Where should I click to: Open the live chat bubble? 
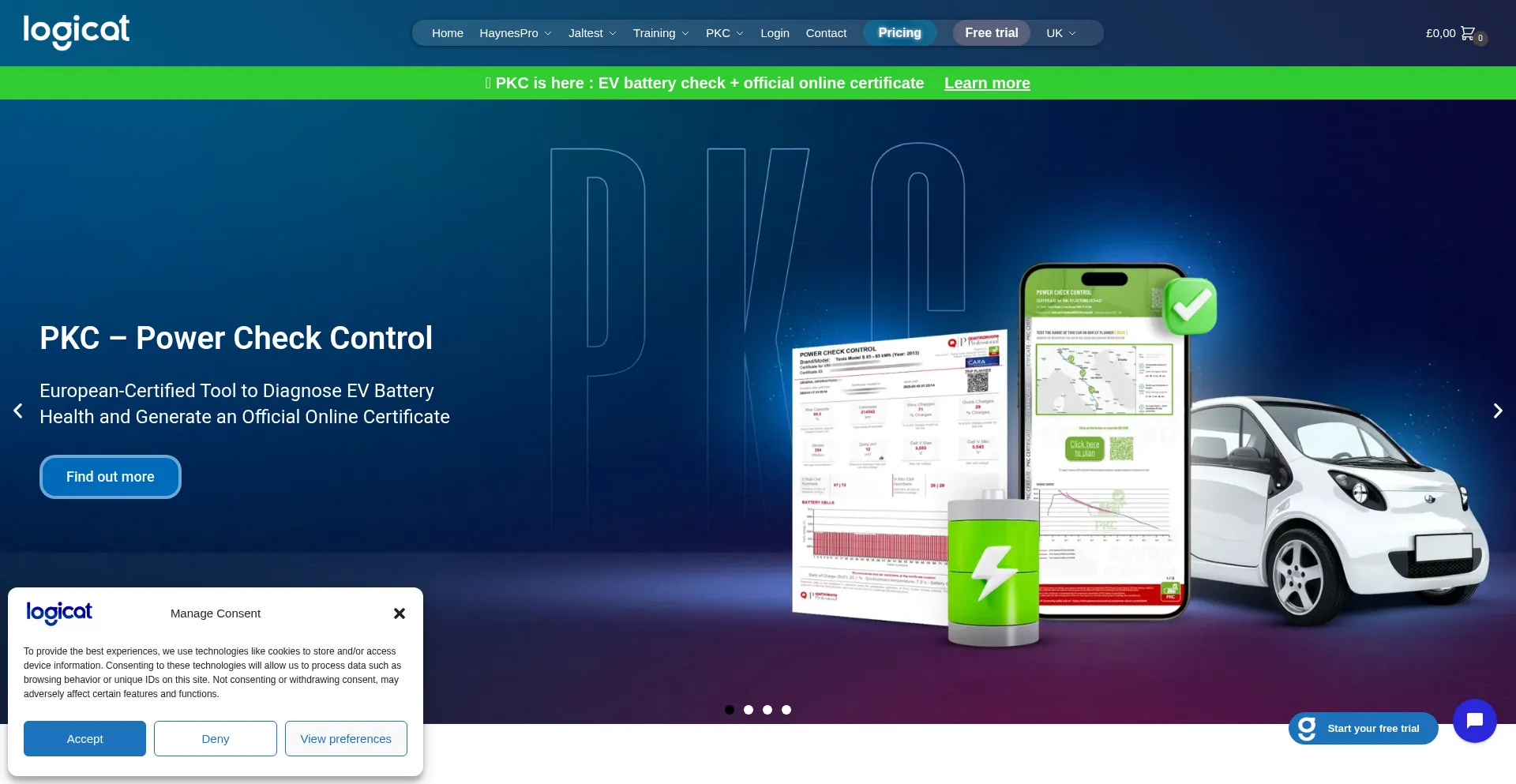click(1475, 721)
